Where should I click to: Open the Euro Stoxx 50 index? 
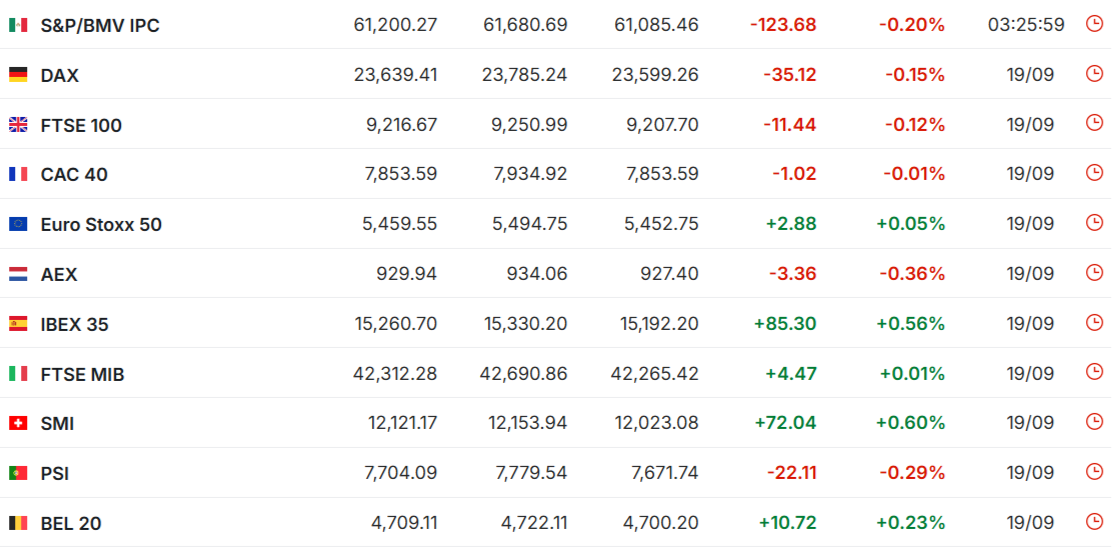click(101, 225)
